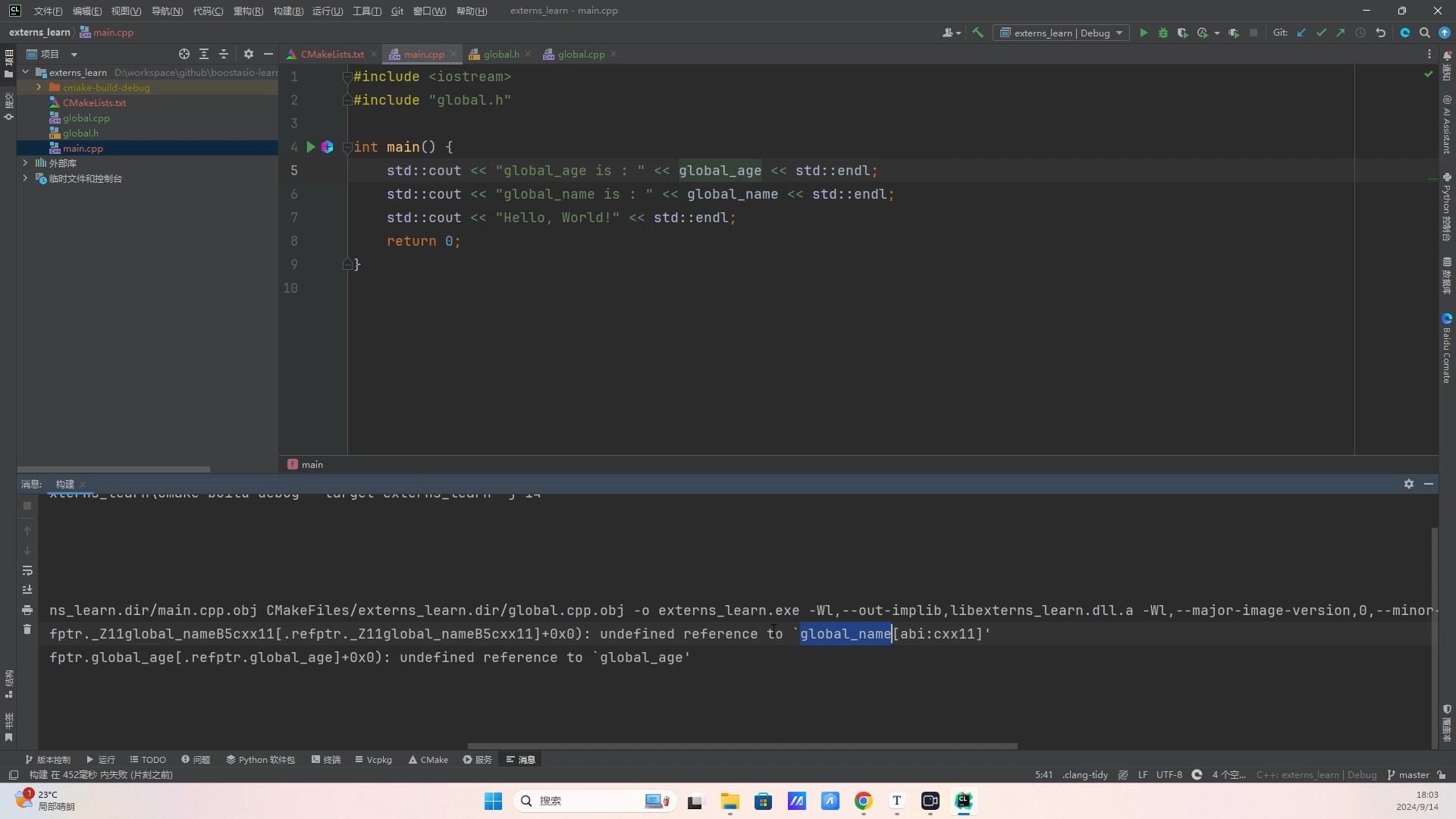Open Messages panel settings gear
The height and width of the screenshot is (819, 1456).
coord(1408,484)
